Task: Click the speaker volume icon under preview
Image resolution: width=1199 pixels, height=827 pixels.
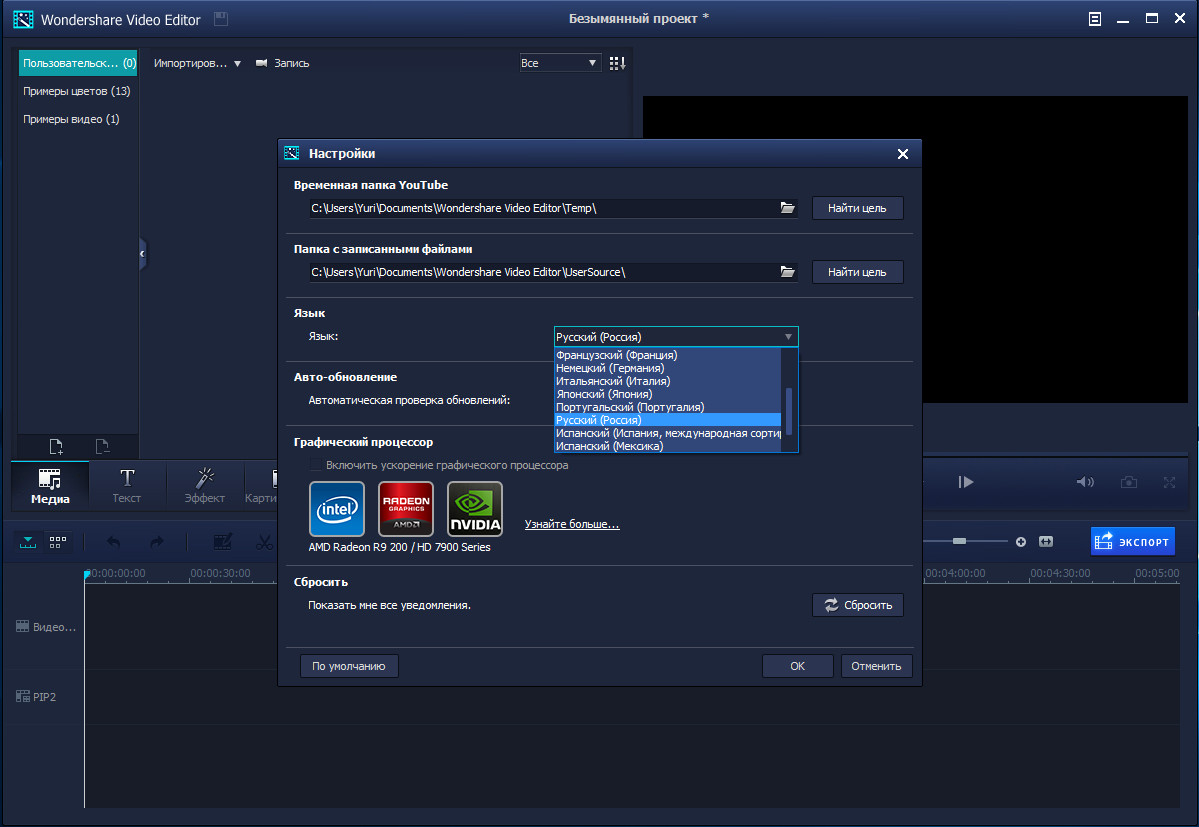Action: point(1084,482)
